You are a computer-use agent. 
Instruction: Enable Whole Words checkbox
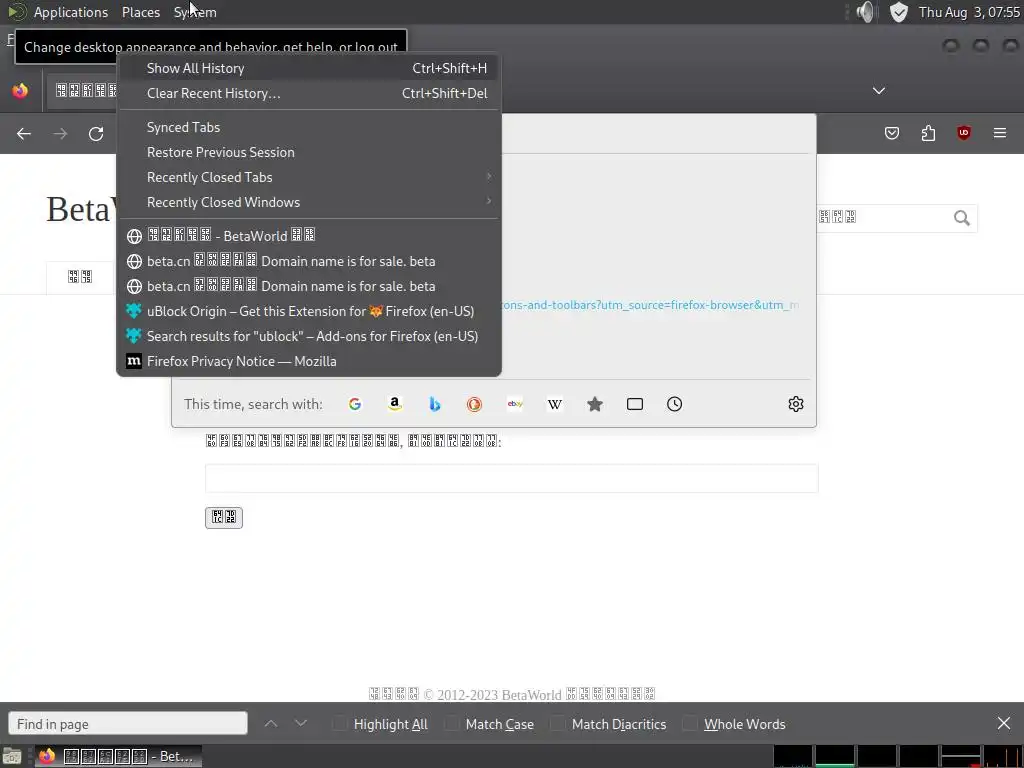[690, 724]
